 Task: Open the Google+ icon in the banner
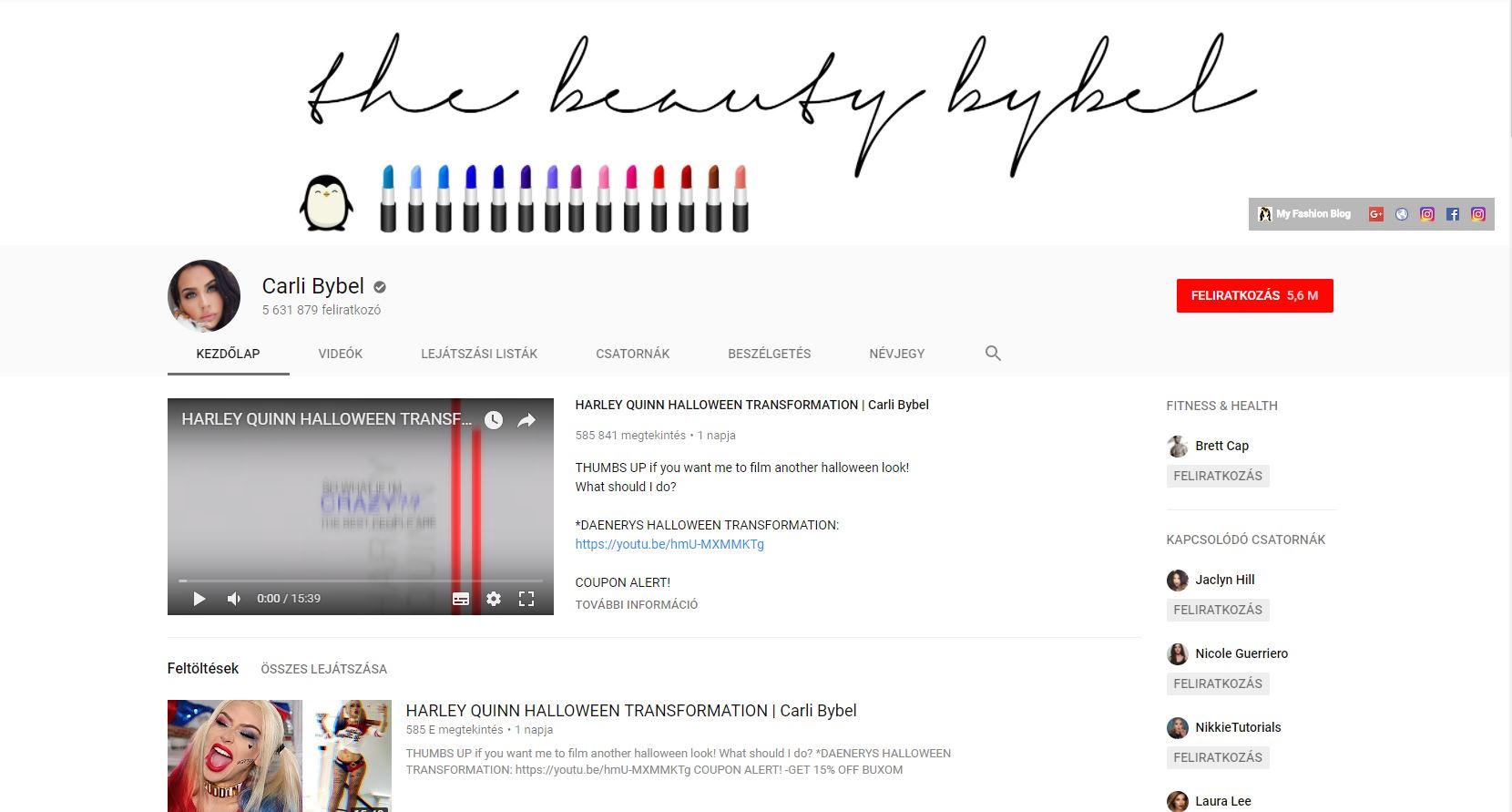(1376, 214)
